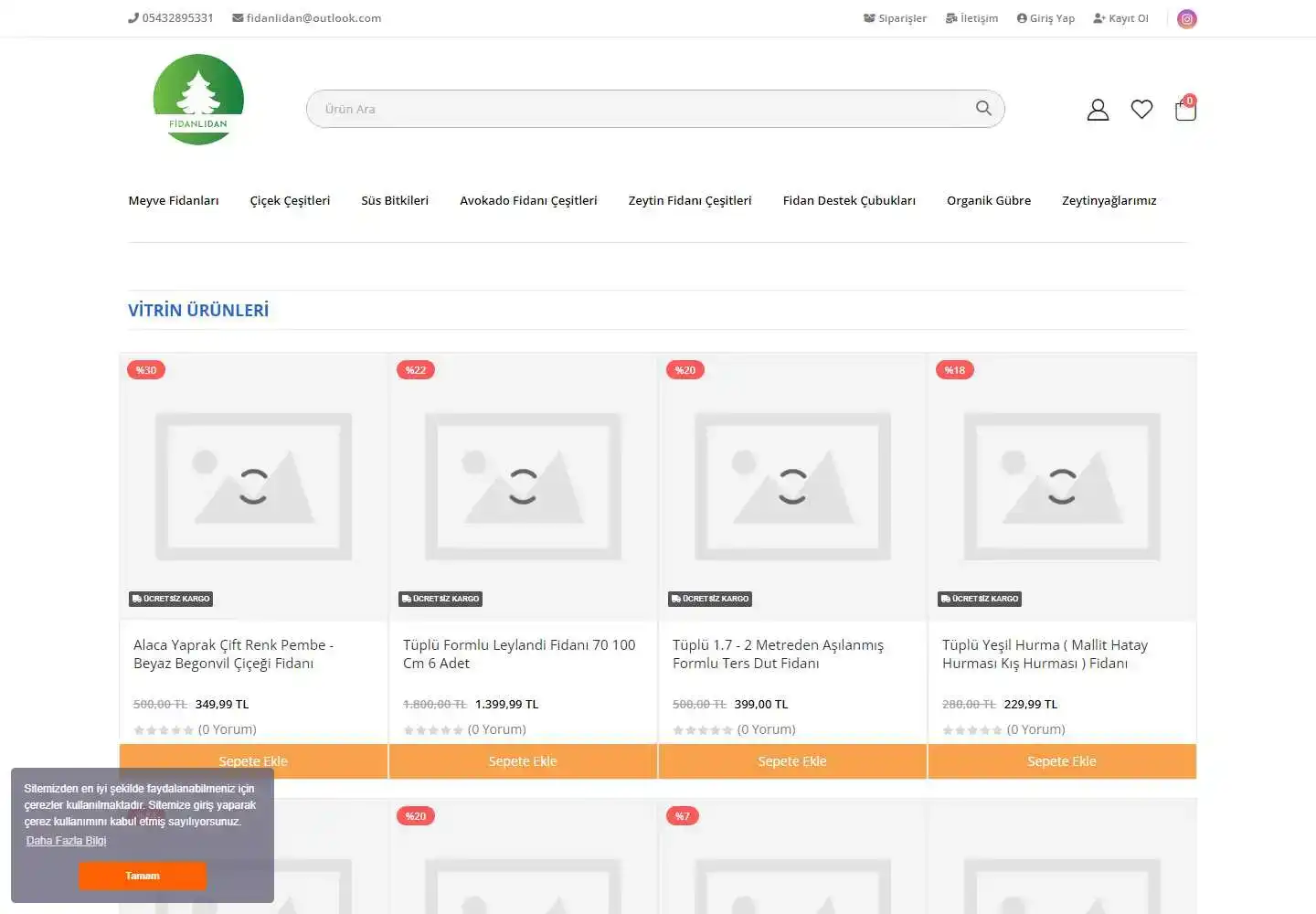
Task: Open Meyve Fidanları menu
Action: pyautogui.click(x=174, y=200)
